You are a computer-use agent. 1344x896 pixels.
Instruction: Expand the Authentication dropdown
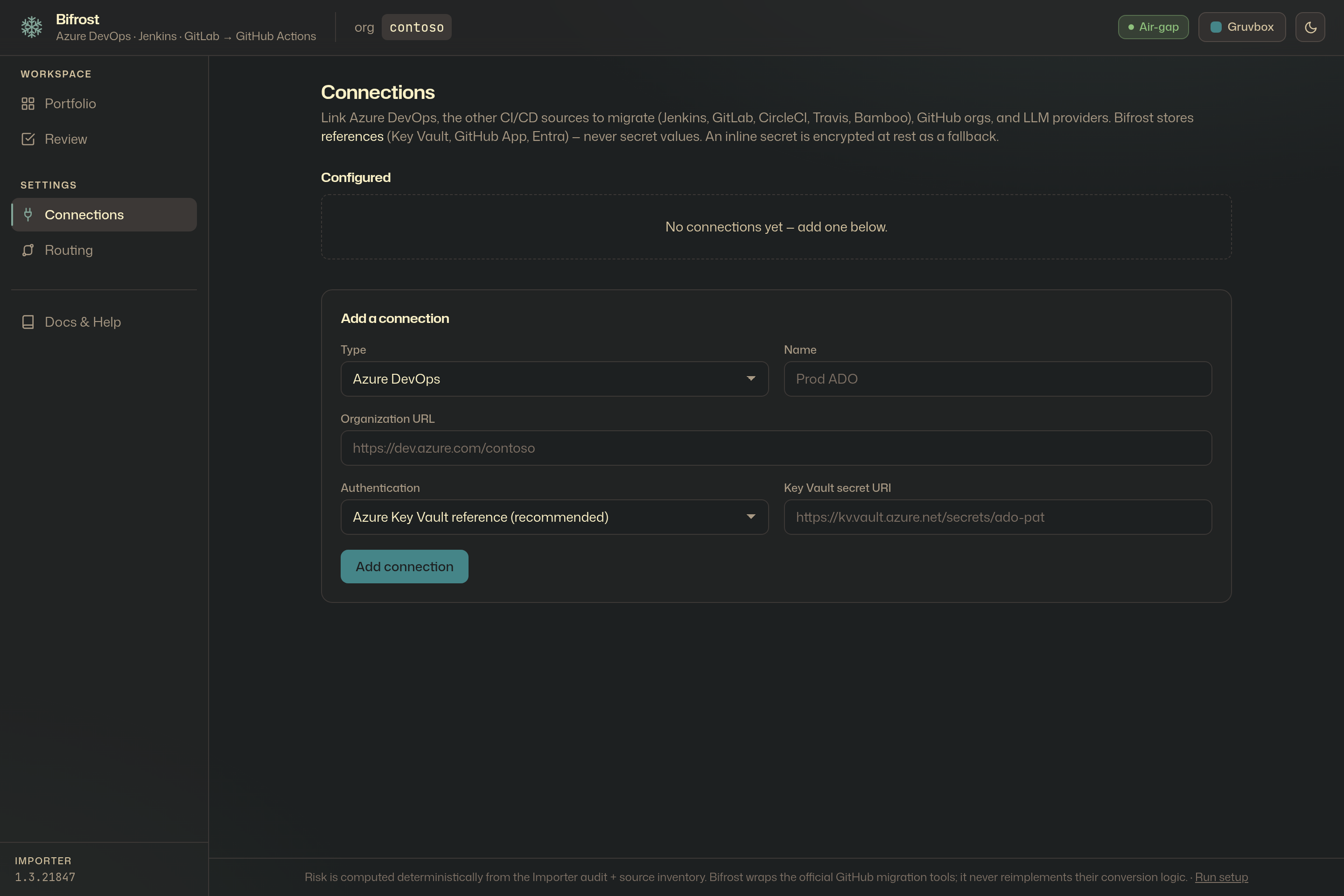[554, 517]
